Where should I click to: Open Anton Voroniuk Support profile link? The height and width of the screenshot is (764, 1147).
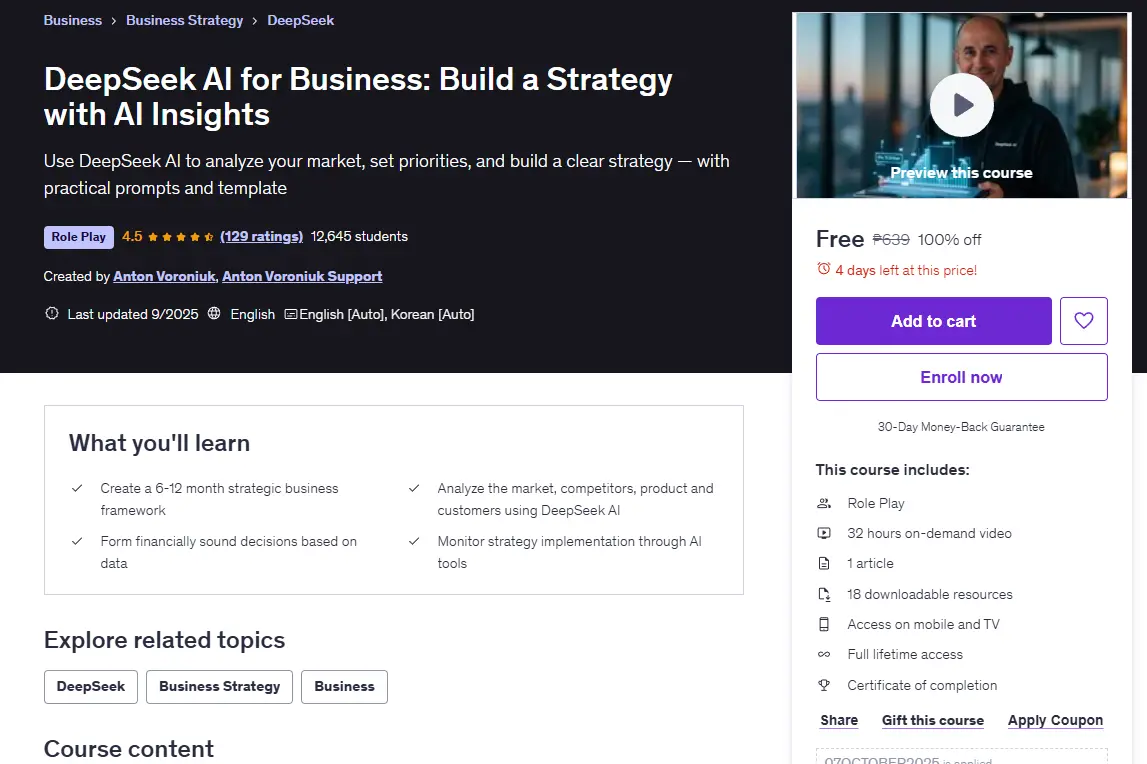pyautogui.click(x=302, y=276)
